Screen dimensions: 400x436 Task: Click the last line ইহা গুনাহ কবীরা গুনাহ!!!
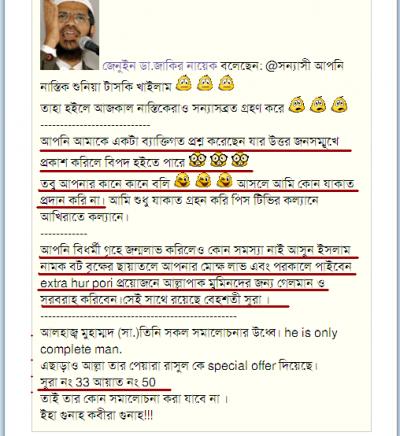pyautogui.click(x=97, y=415)
